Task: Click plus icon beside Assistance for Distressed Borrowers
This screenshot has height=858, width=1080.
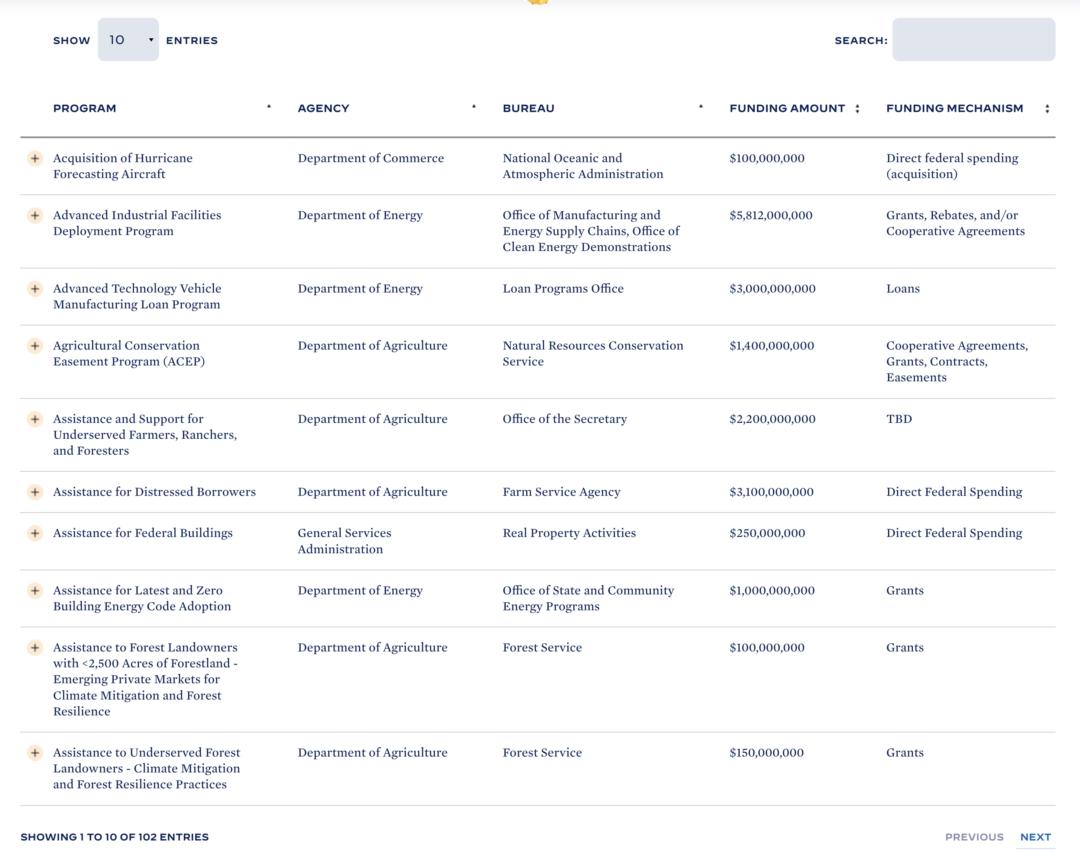Action: tap(34, 492)
